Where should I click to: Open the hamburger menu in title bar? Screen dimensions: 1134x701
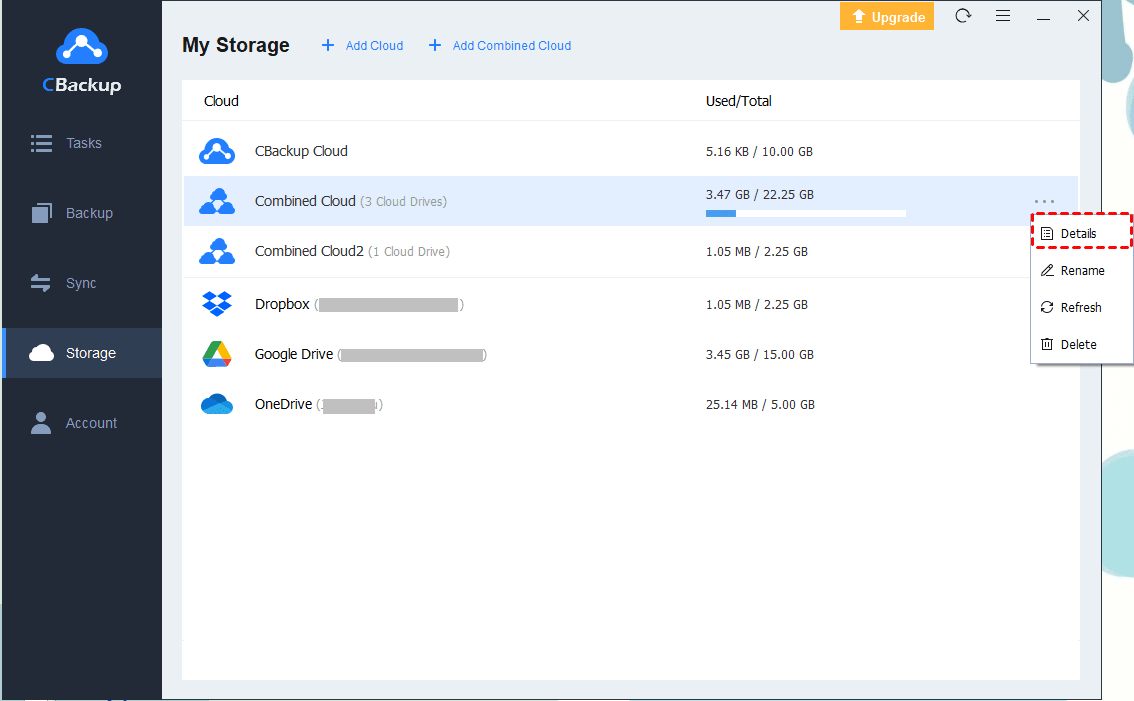click(x=1003, y=16)
